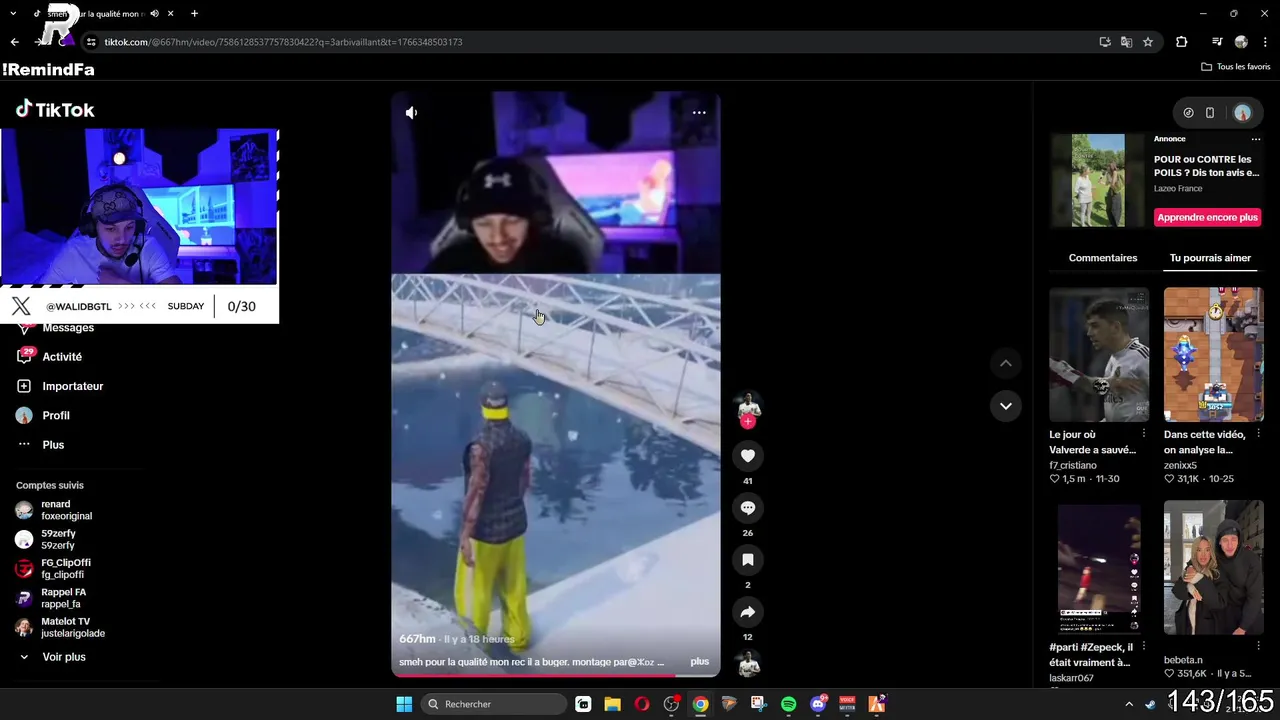Click the get app phone icon
1280x720 pixels.
(x=1210, y=113)
